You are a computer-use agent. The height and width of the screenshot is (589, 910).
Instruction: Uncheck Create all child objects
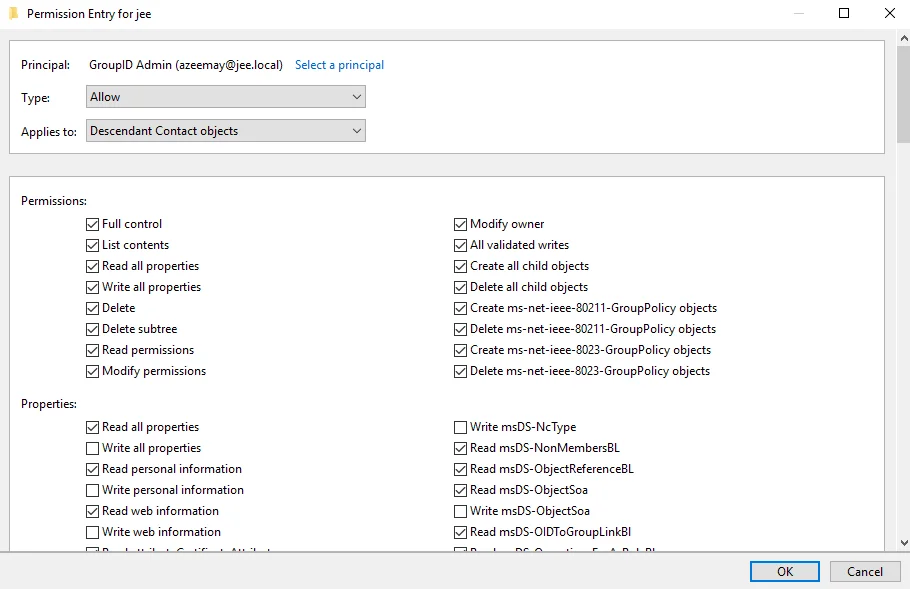coord(460,266)
